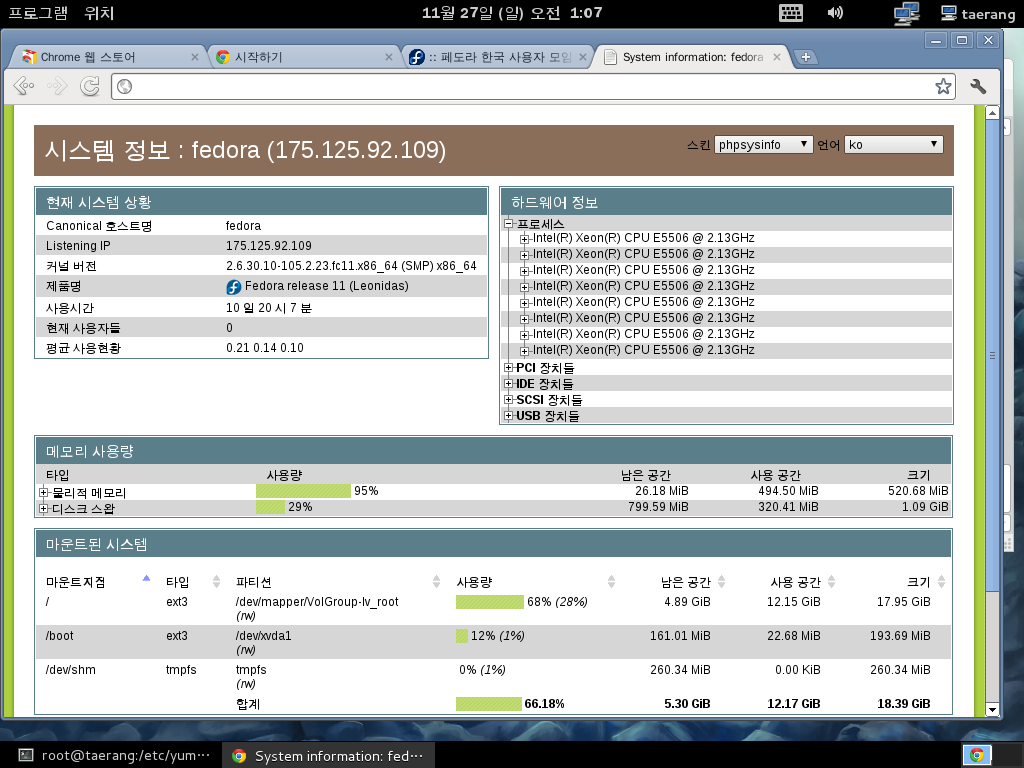The height and width of the screenshot is (768, 1024).
Task: Open the keyboard indicator in top panel
Action: click(x=790, y=13)
